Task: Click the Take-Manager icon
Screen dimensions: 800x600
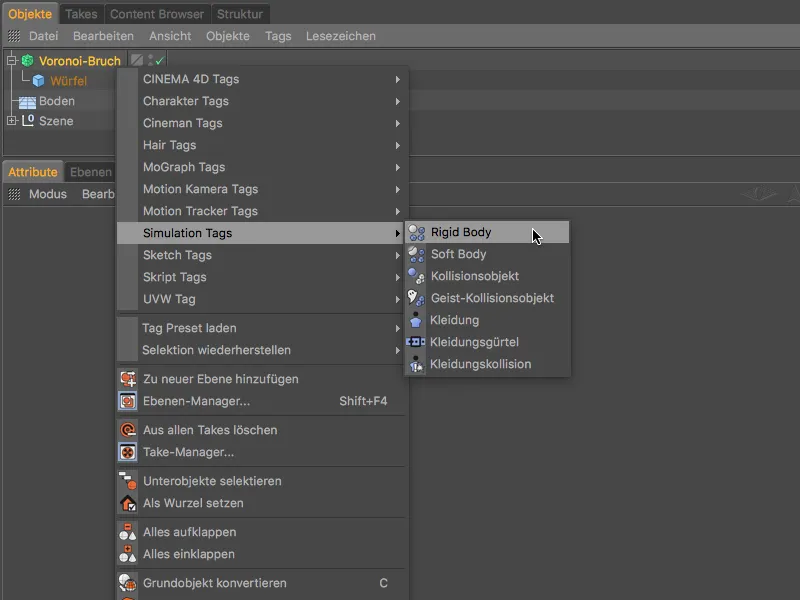Action: (x=128, y=452)
